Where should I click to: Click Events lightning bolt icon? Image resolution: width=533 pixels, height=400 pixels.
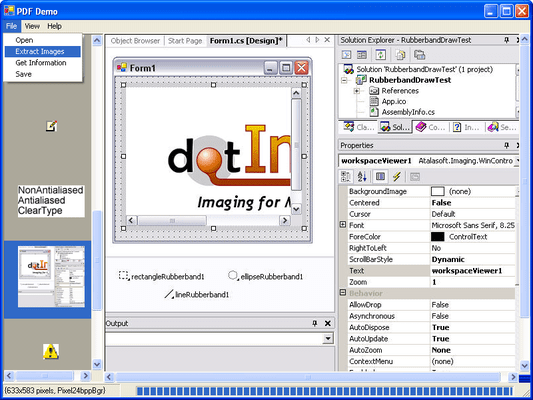(x=397, y=176)
